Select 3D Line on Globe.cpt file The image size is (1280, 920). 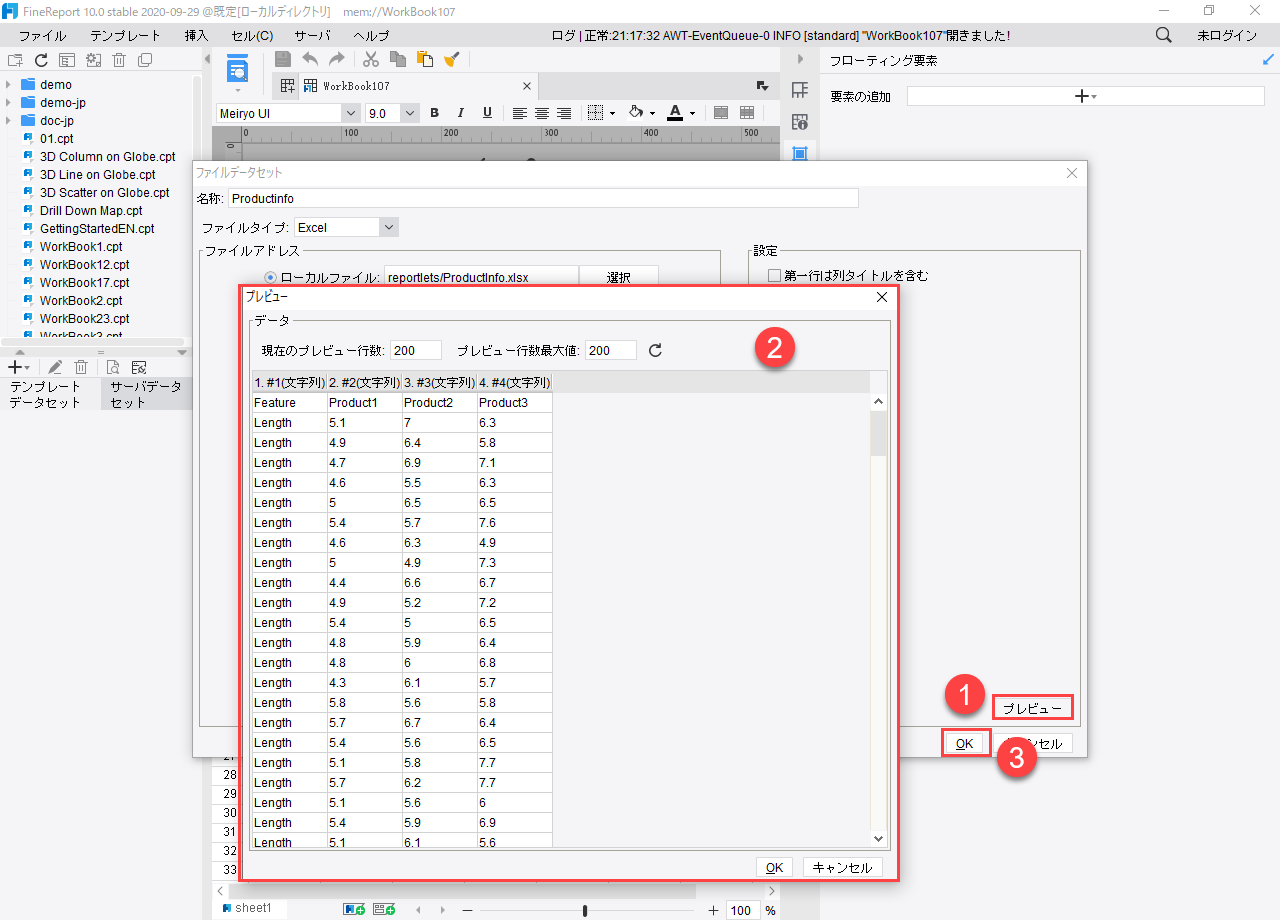(x=98, y=175)
